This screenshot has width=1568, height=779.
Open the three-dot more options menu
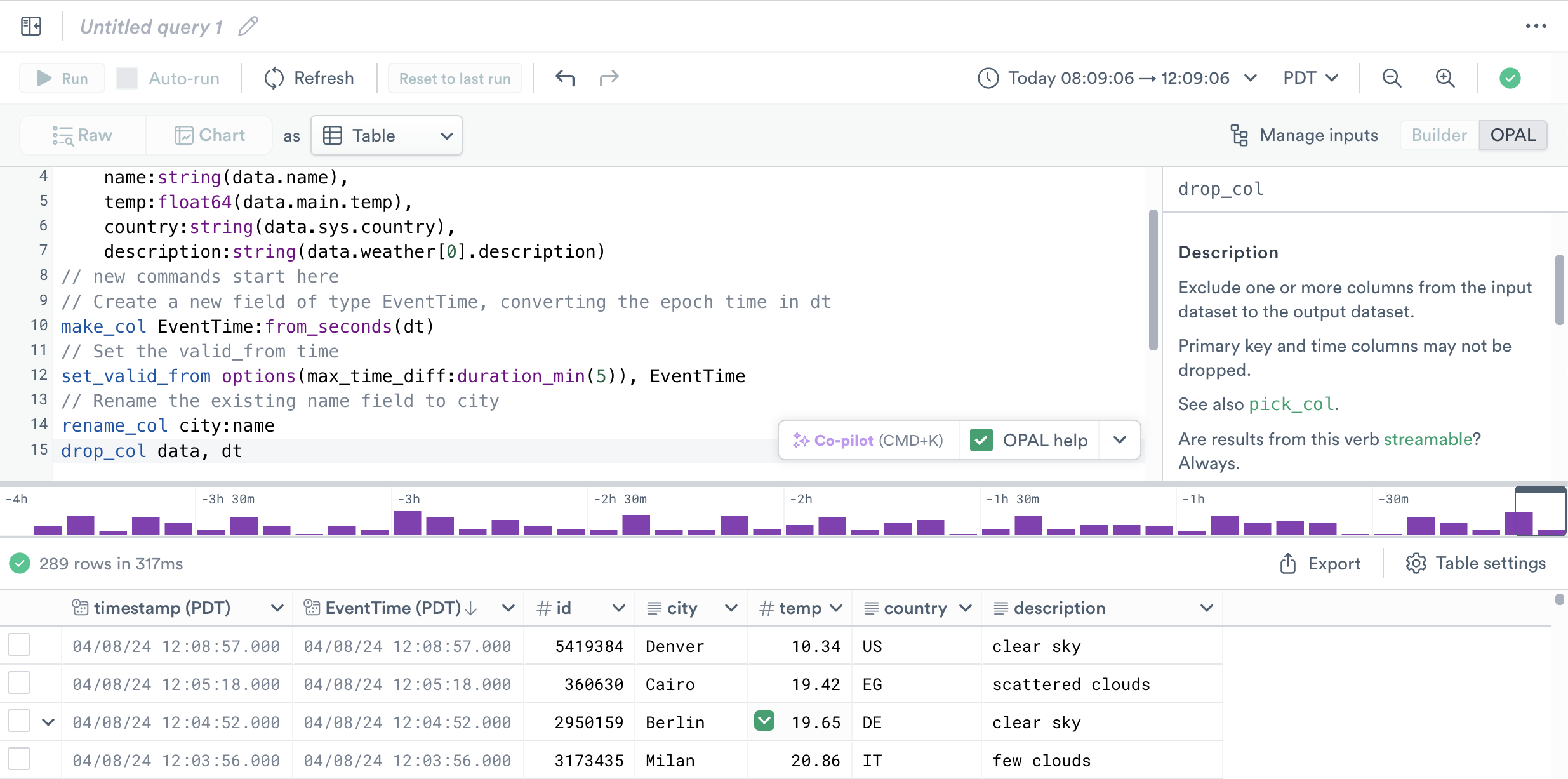coord(1536,26)
